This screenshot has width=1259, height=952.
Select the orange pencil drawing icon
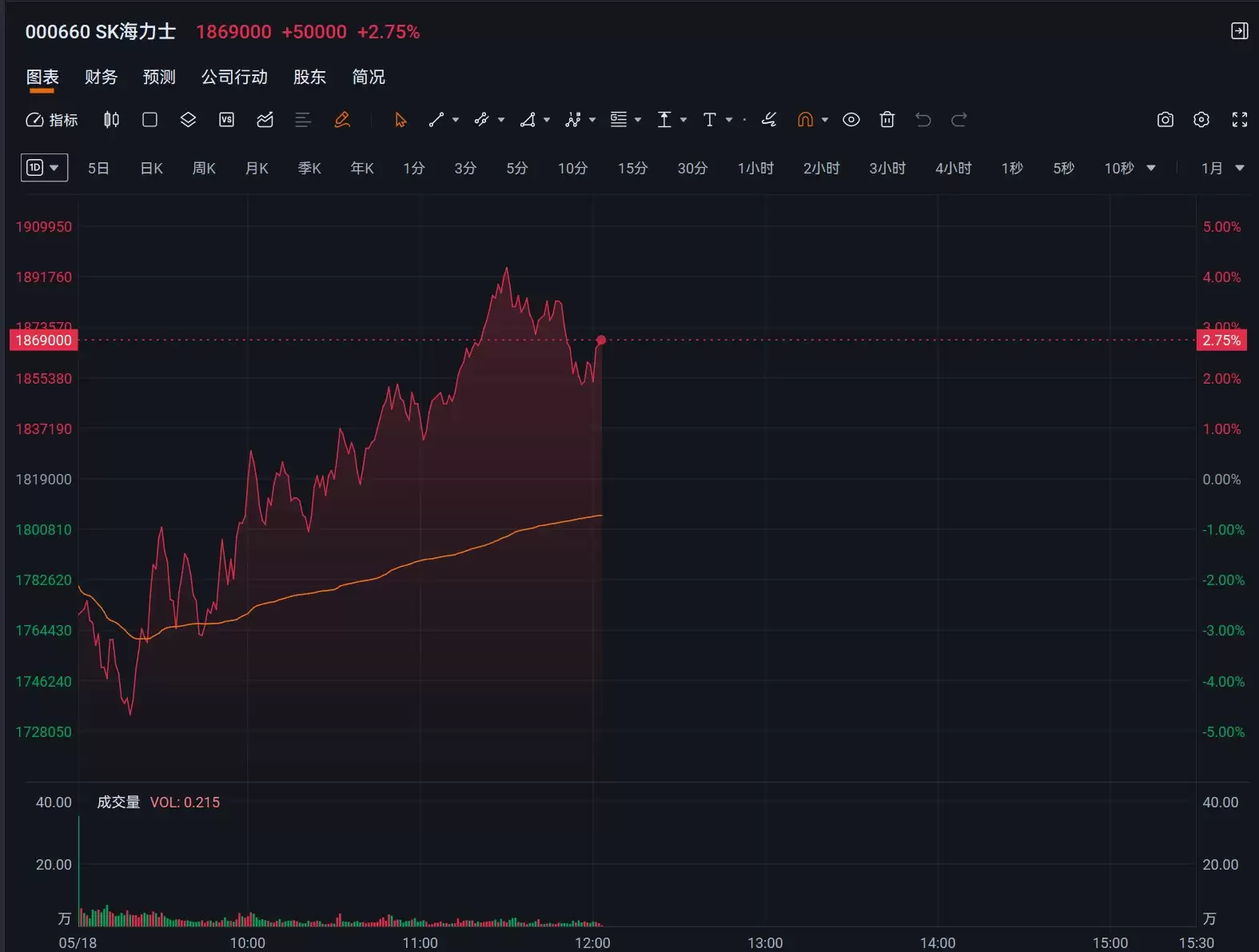coord(342,120)
